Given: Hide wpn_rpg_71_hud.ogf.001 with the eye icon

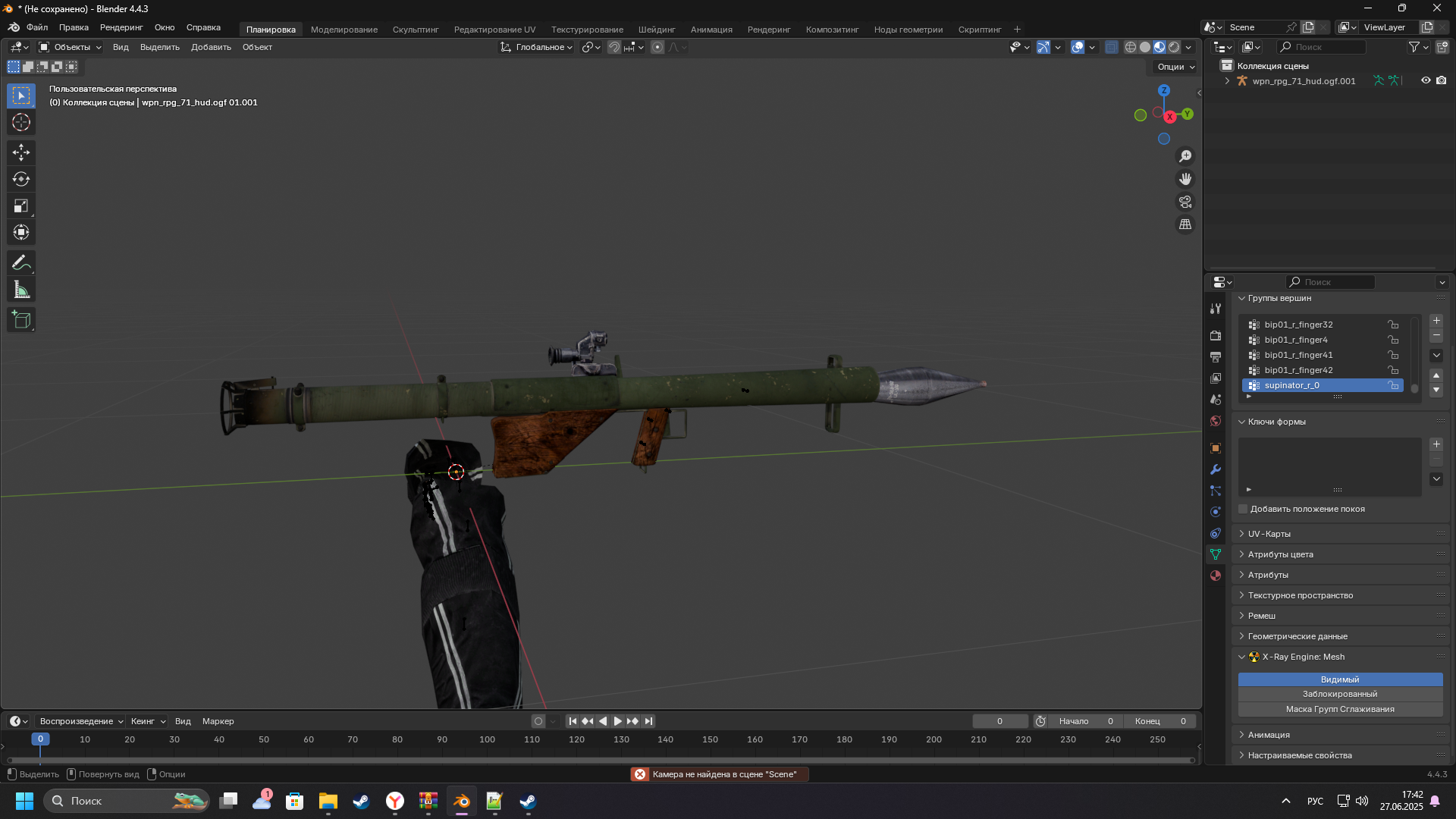Looking at the screenshot, I should (x=1426, y=80).
